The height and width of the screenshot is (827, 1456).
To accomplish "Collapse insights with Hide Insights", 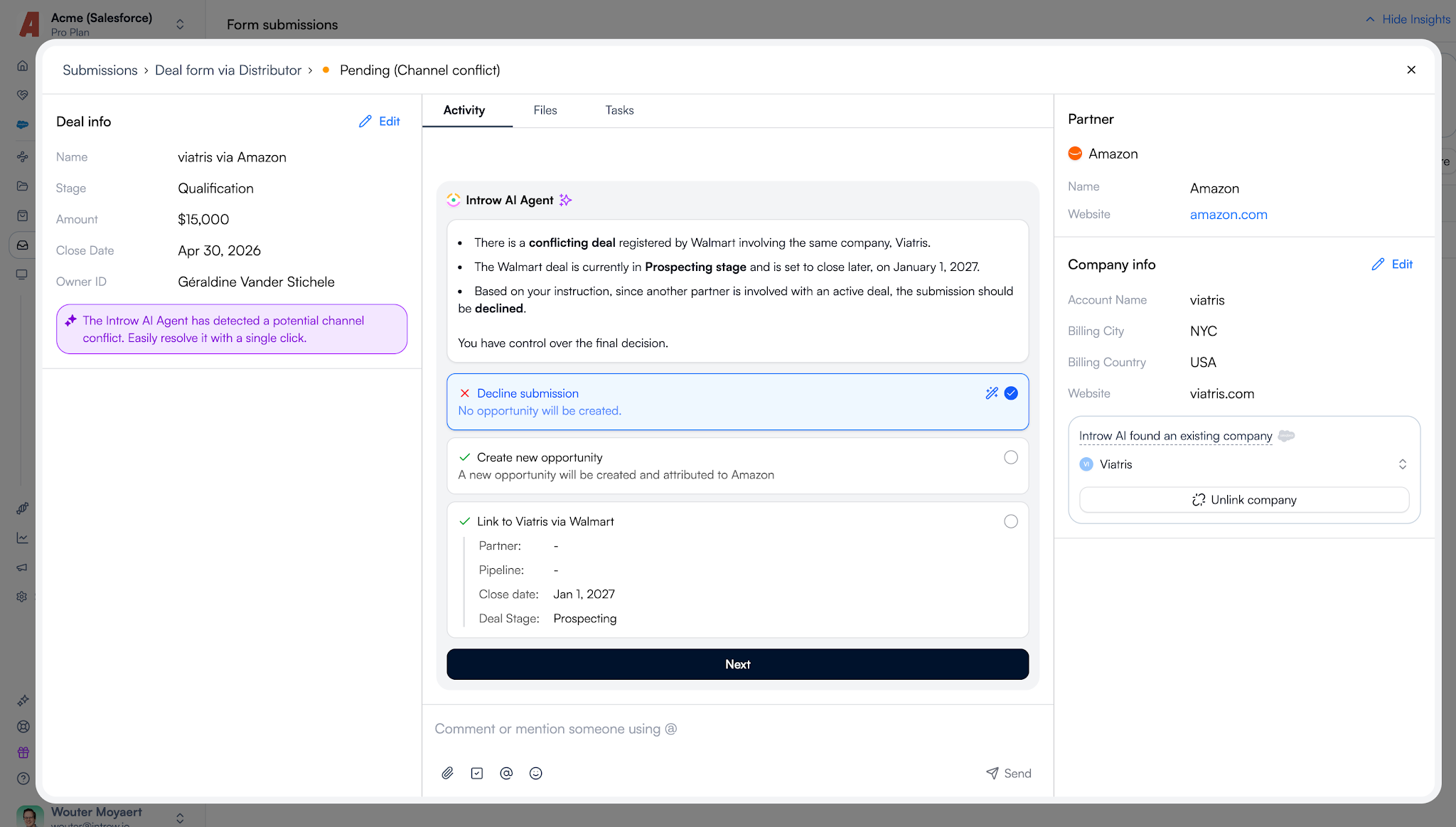I will pyautogui.click(x=1408, y=19).
